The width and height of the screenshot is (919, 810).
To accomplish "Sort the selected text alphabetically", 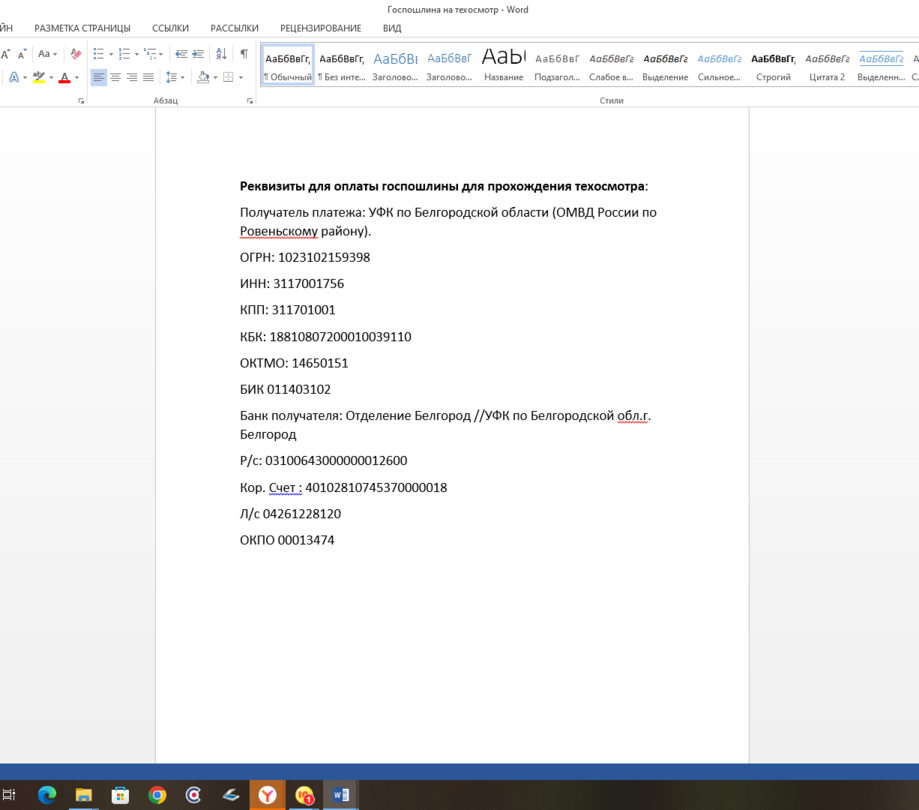I will click(x=221, y=54).
